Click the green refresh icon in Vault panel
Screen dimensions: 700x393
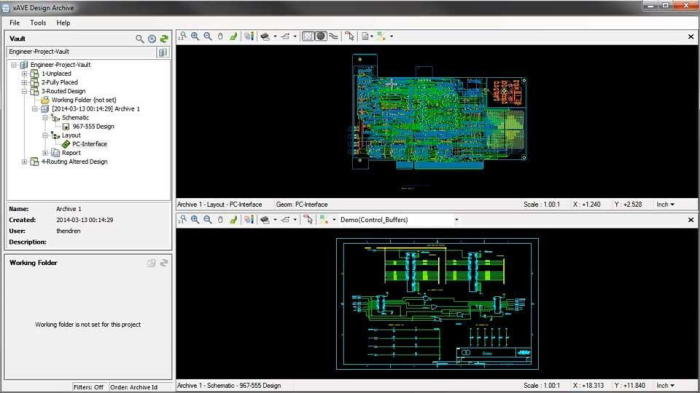164,39
